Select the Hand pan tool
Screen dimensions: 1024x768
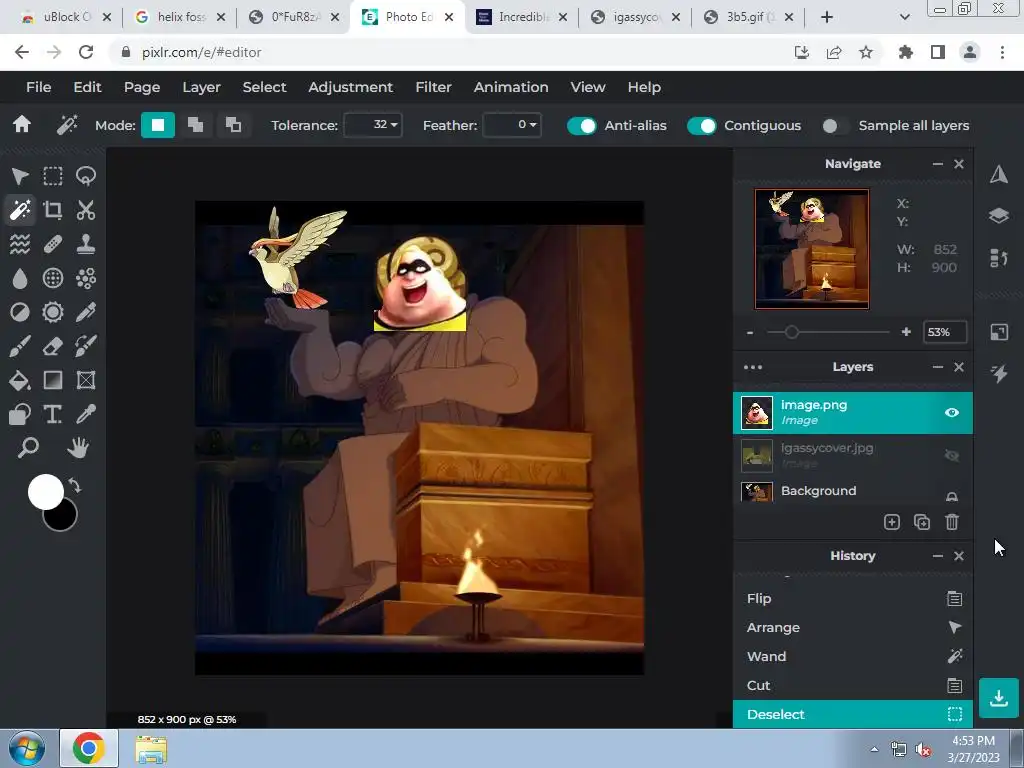pos(78,448)
